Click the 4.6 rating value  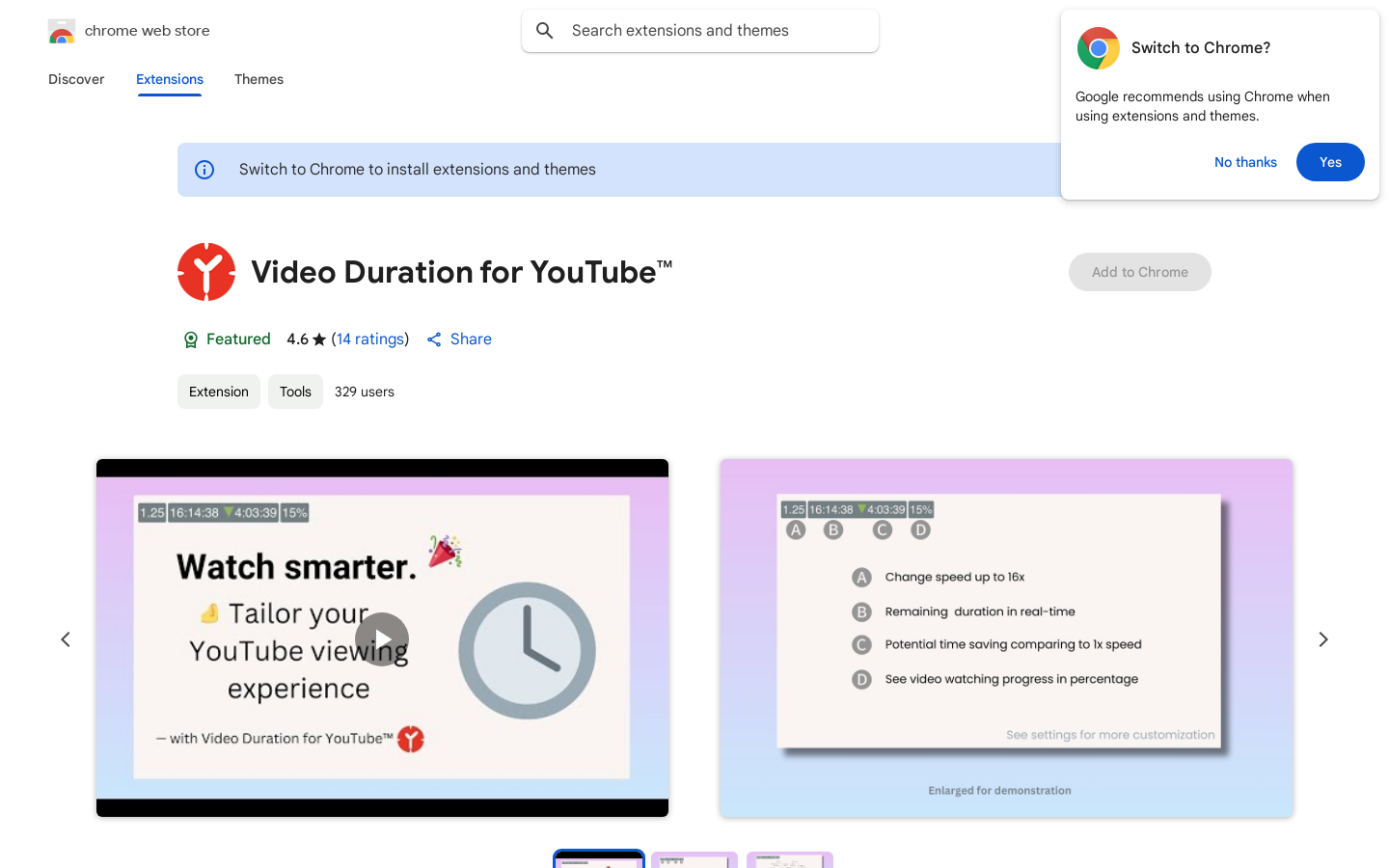(297, 339)
